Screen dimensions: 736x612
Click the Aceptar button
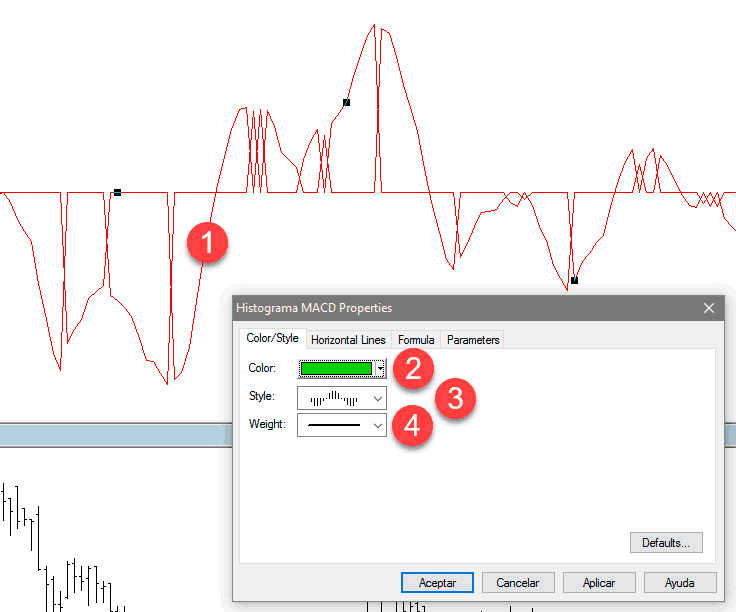pos(437,582)
